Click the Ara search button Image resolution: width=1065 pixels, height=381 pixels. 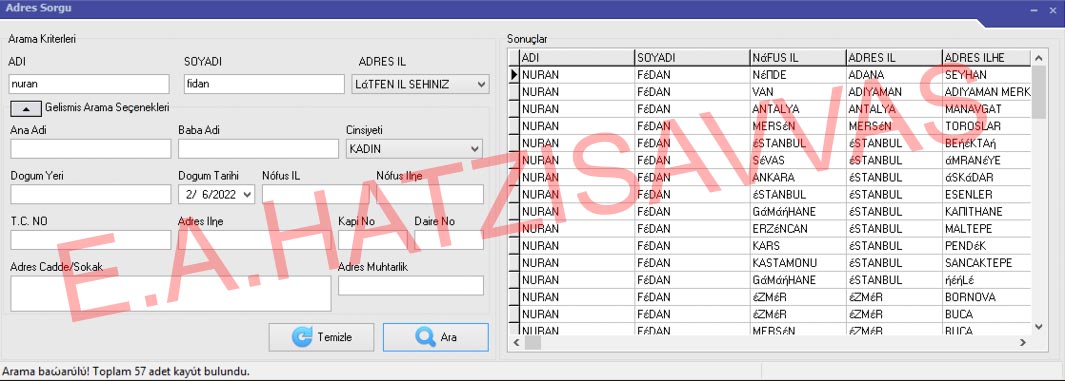pos(435,337)
